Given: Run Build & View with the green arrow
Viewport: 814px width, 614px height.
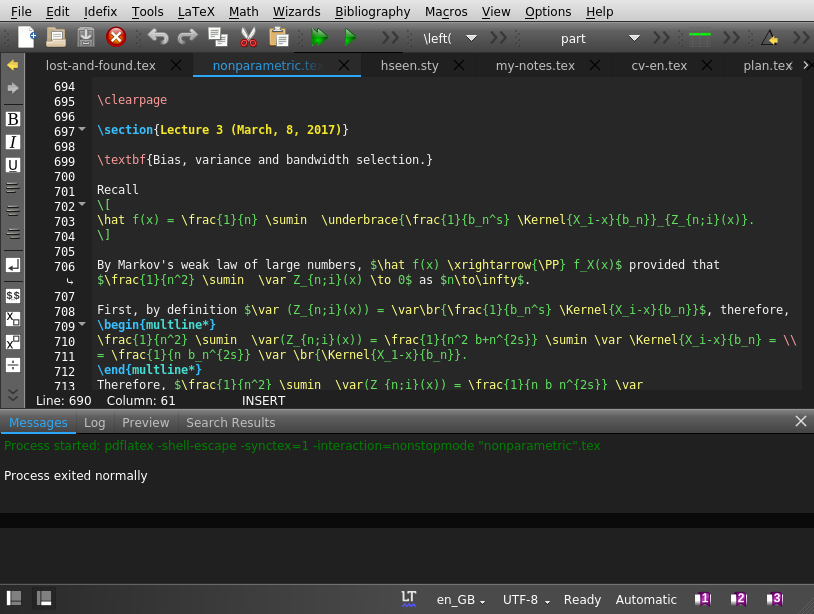Looking at the screenshot, I should pyautogui.click(x=320, y=38).
